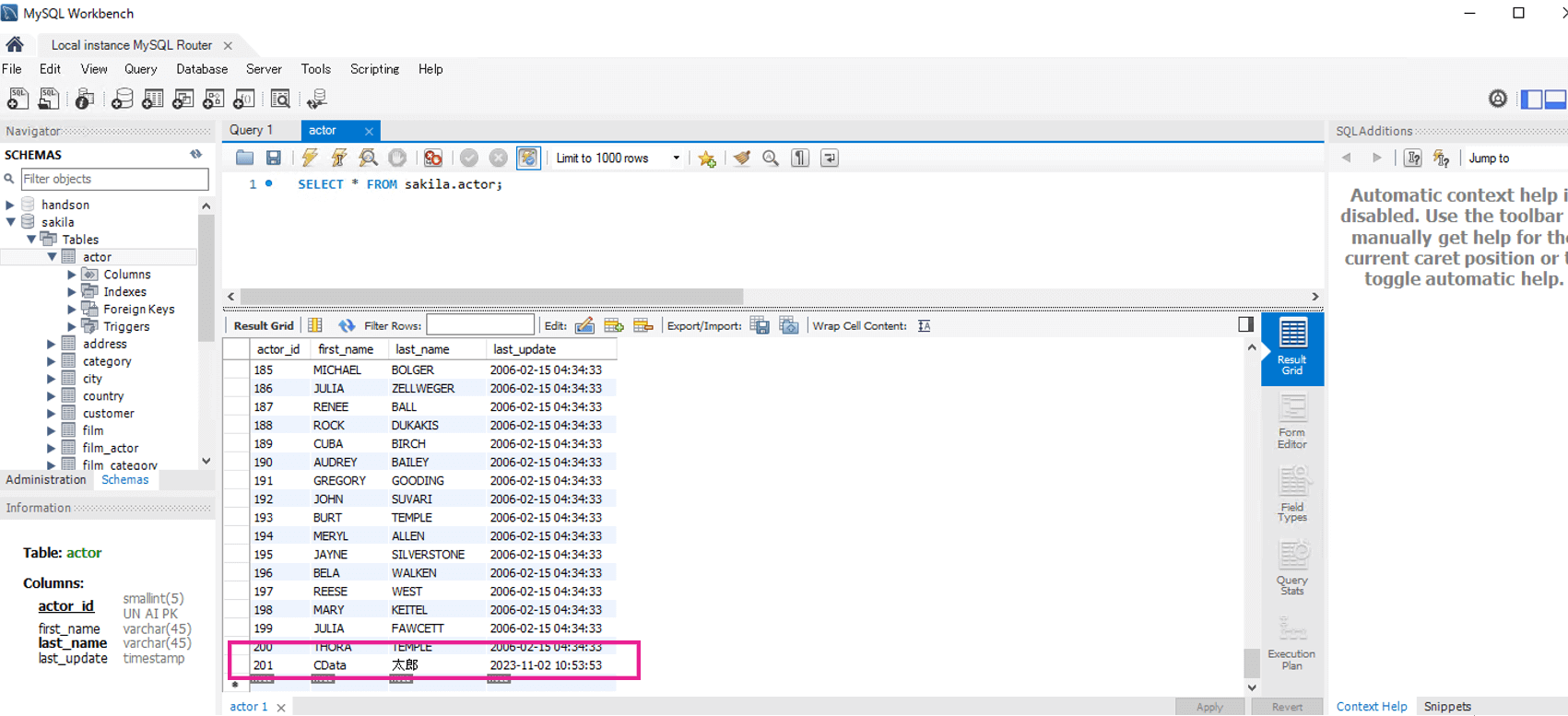
Task: Show the find panel magnifier icon
Action: coord(771,158)
